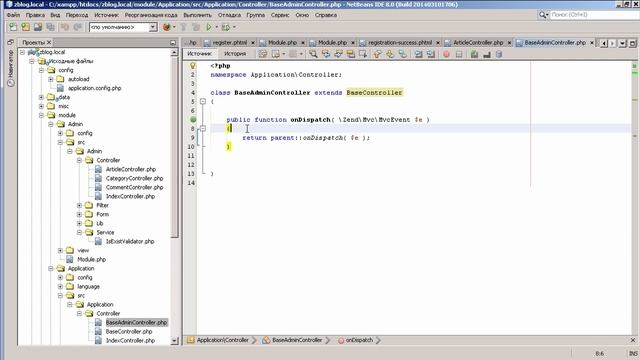Select CommentController.php in project tree
640x360 pixels.
[134, 187]
